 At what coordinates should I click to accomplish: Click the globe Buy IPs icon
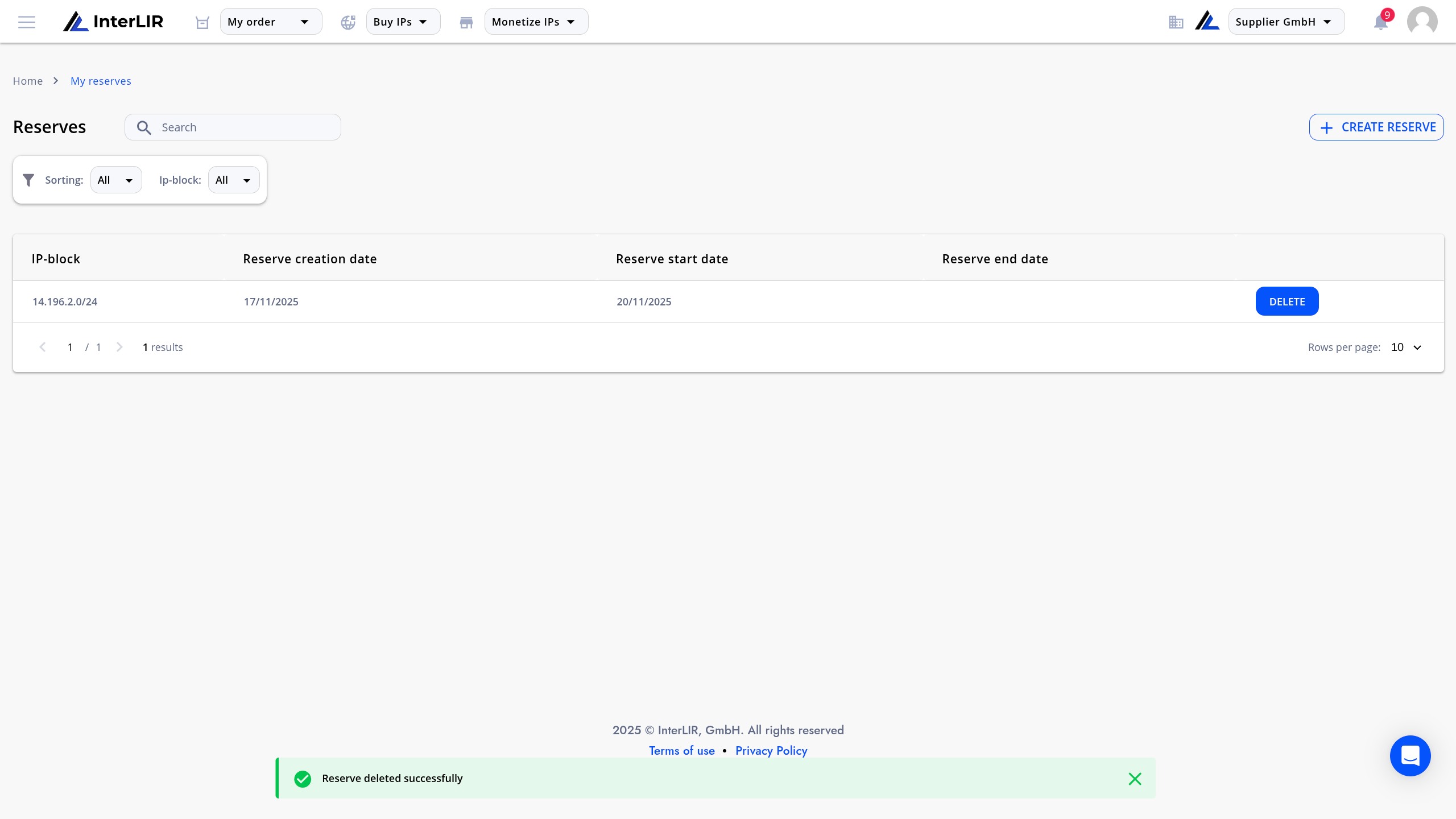pyautogui.click(x=348, y=22)
